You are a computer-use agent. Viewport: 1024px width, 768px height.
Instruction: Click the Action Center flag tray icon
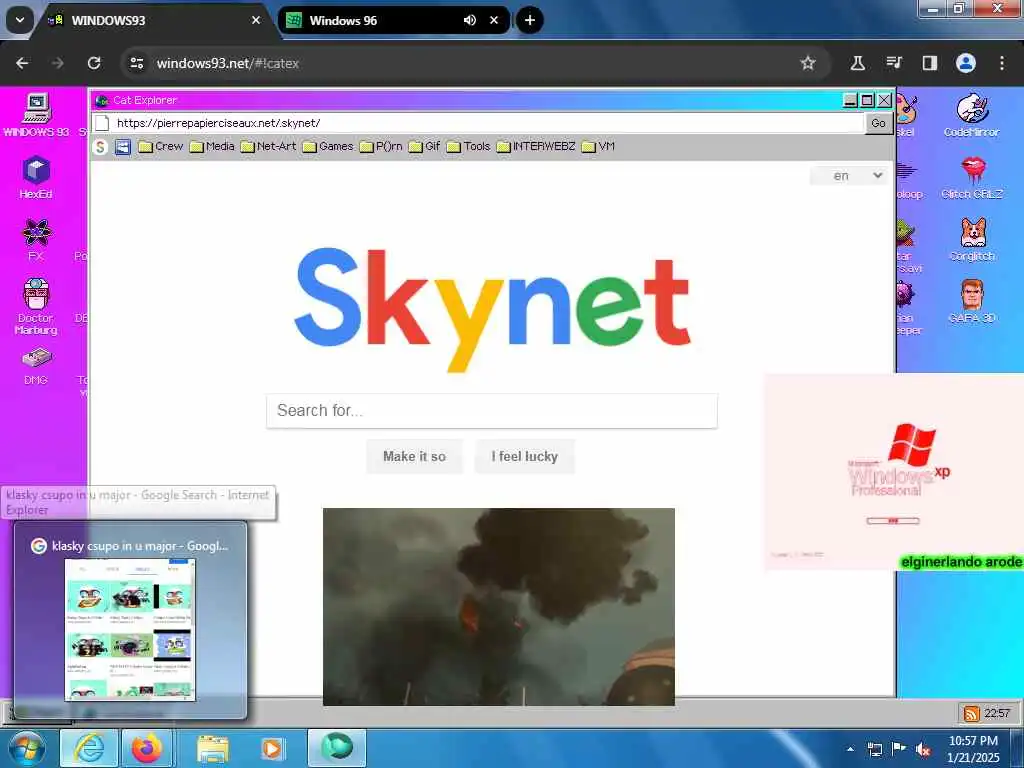coord(899,749)
